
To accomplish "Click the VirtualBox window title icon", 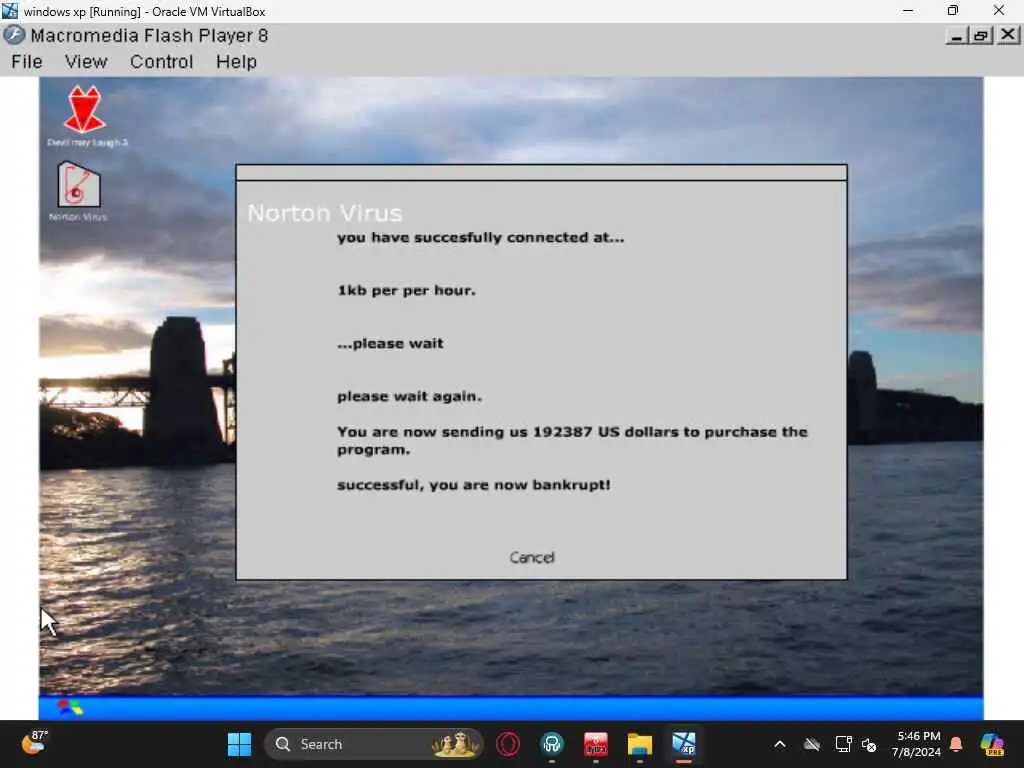I will click(10, 10).
